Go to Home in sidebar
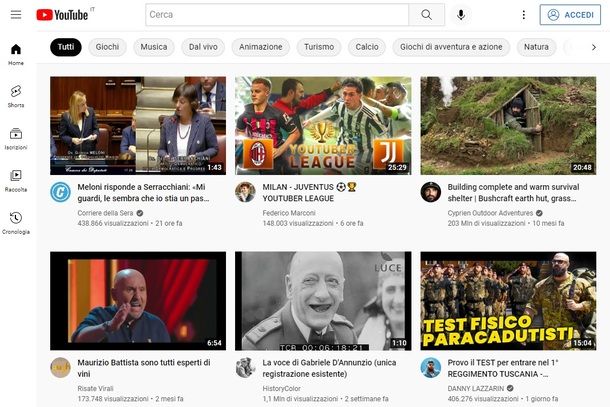This screenshot has width=610, height=407. point(16,54)
